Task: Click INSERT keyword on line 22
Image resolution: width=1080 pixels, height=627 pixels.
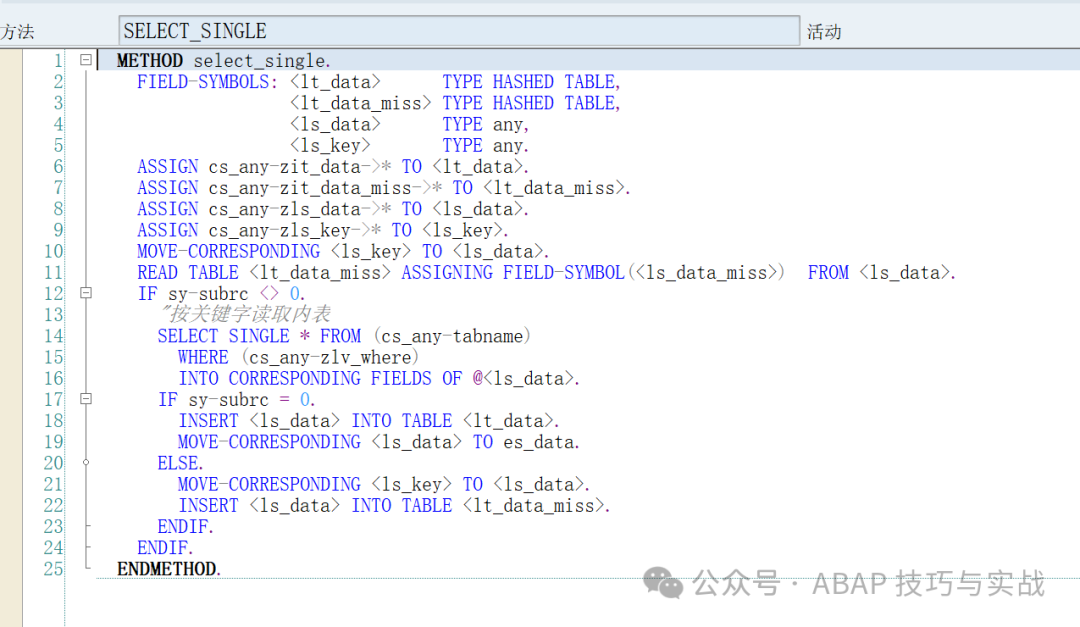Action: click(x=208, y=506)
